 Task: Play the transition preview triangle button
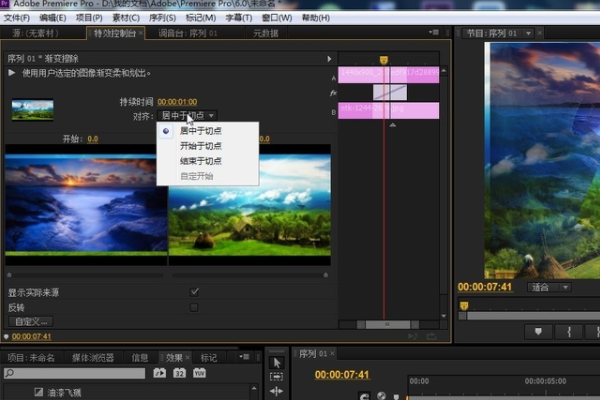tap(11, 72)
